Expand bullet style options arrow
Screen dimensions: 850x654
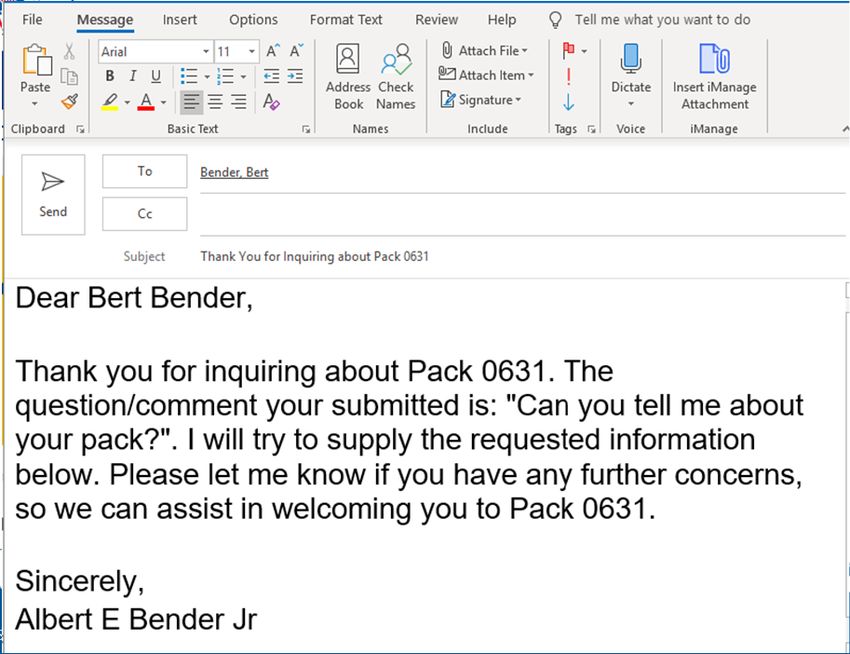[207, 76]
